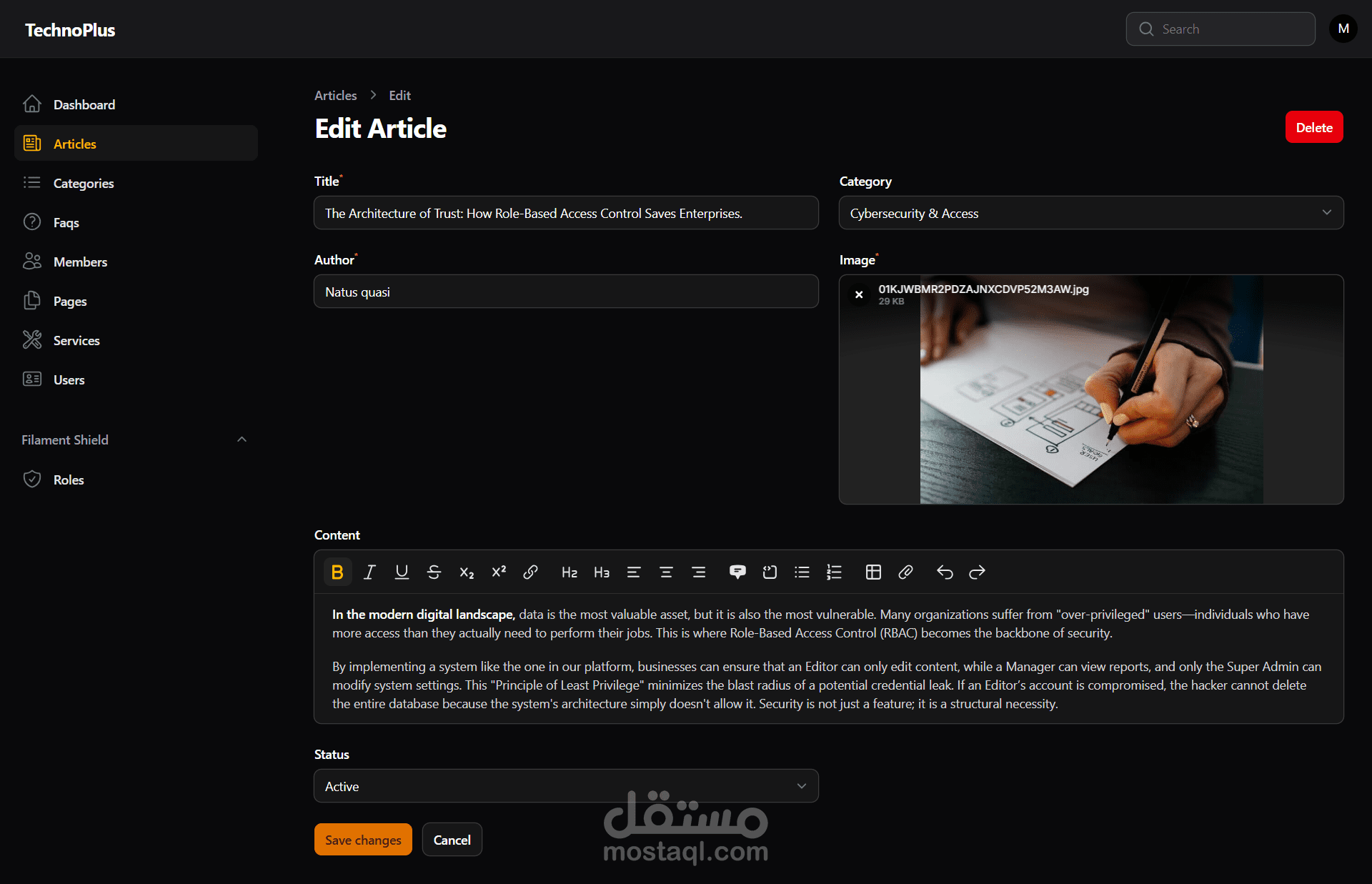This screenshot has height=884, width=1372.
Task: Toggle italic formatting in editor toolbar
Action: point(369,572)
